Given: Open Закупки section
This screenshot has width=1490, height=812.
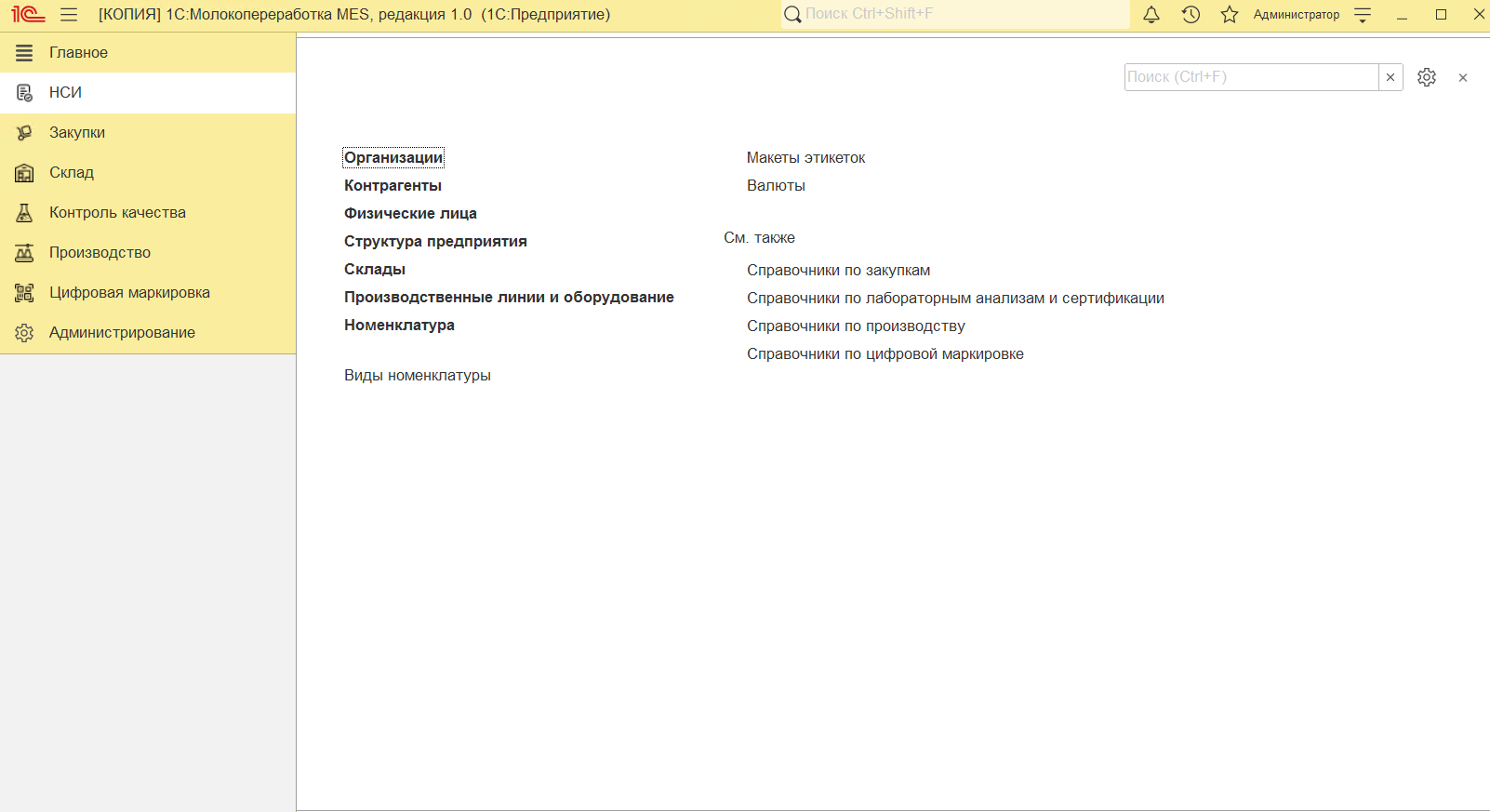Looking at the screenshot, I should pyautogui.click(x=148, y=132).
